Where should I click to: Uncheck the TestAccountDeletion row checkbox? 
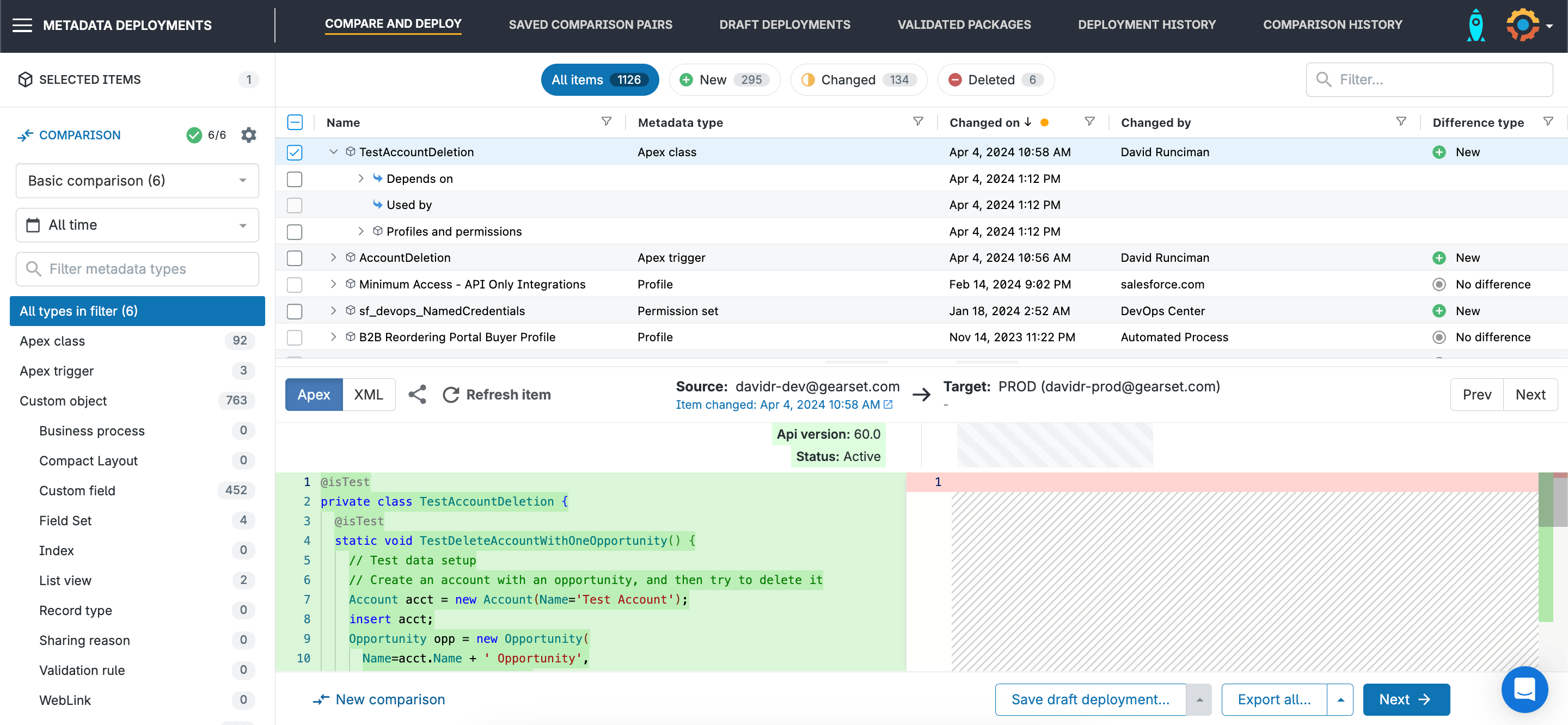coord(295,152)
